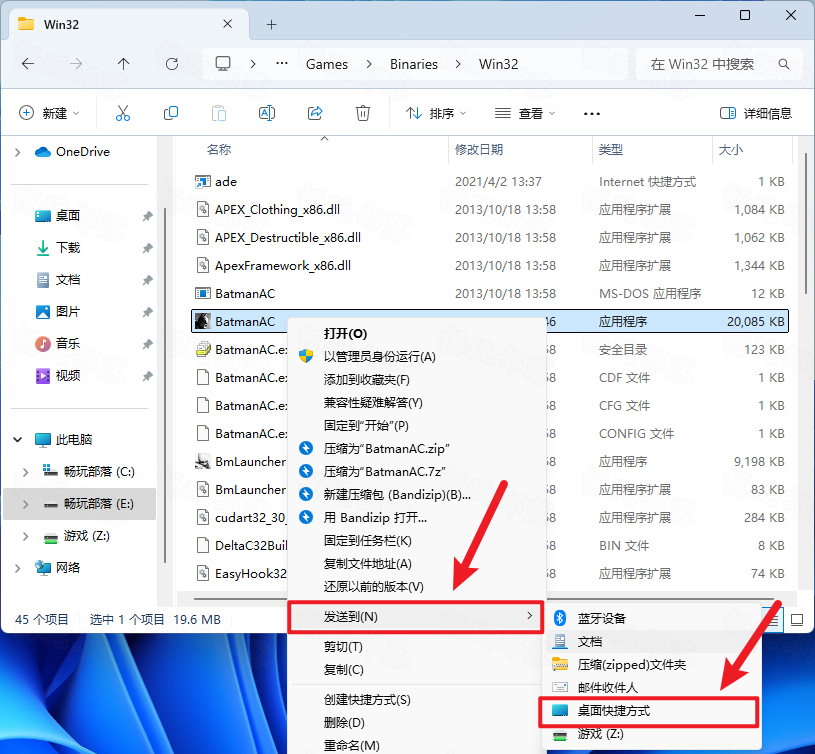Open the 排序 sort dropdown

pyautogui.click(x=436, y=113)
